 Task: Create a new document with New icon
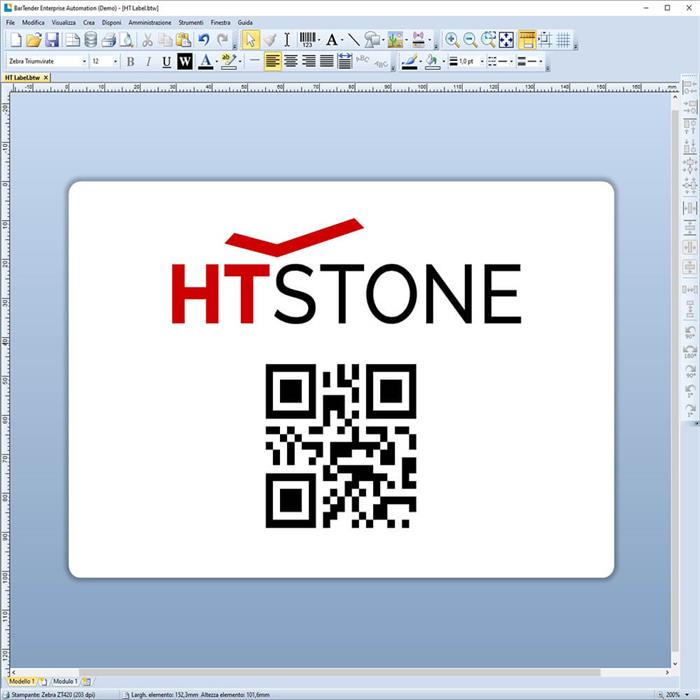coord(16,40)
